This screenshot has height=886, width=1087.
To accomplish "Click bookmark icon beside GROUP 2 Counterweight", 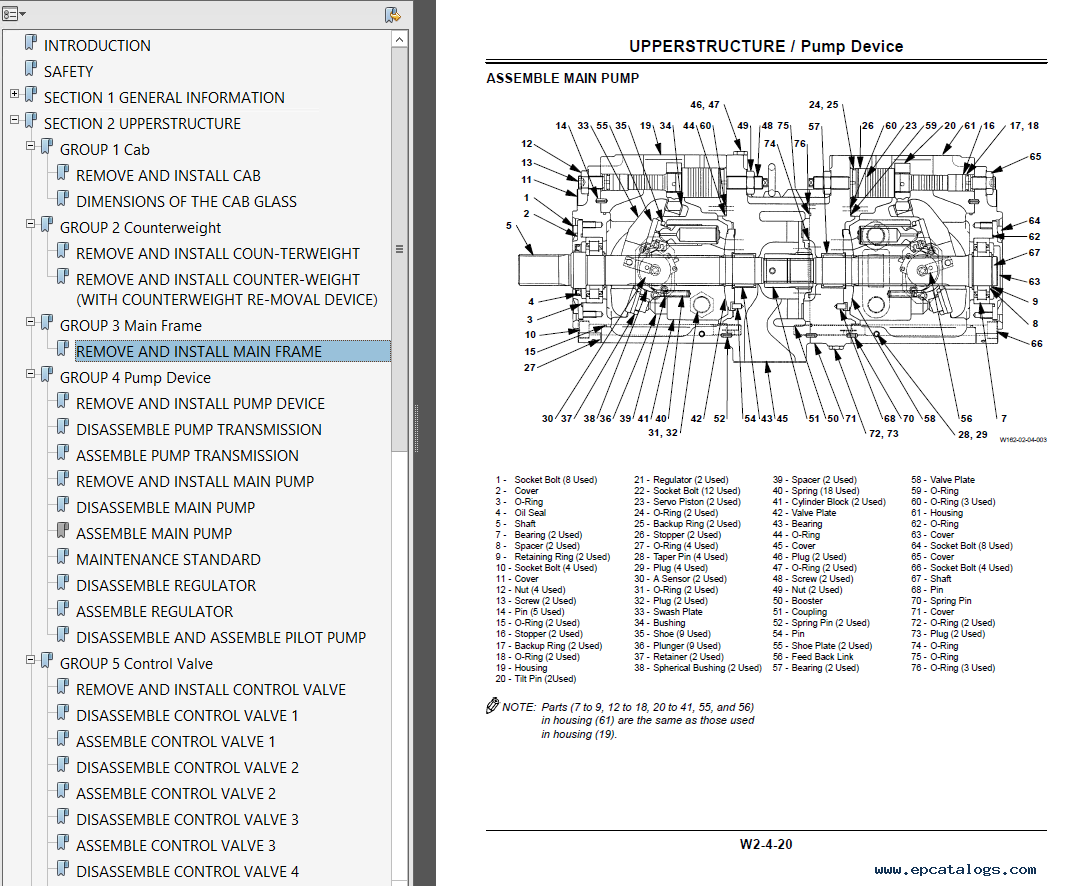I will [46, 225].
